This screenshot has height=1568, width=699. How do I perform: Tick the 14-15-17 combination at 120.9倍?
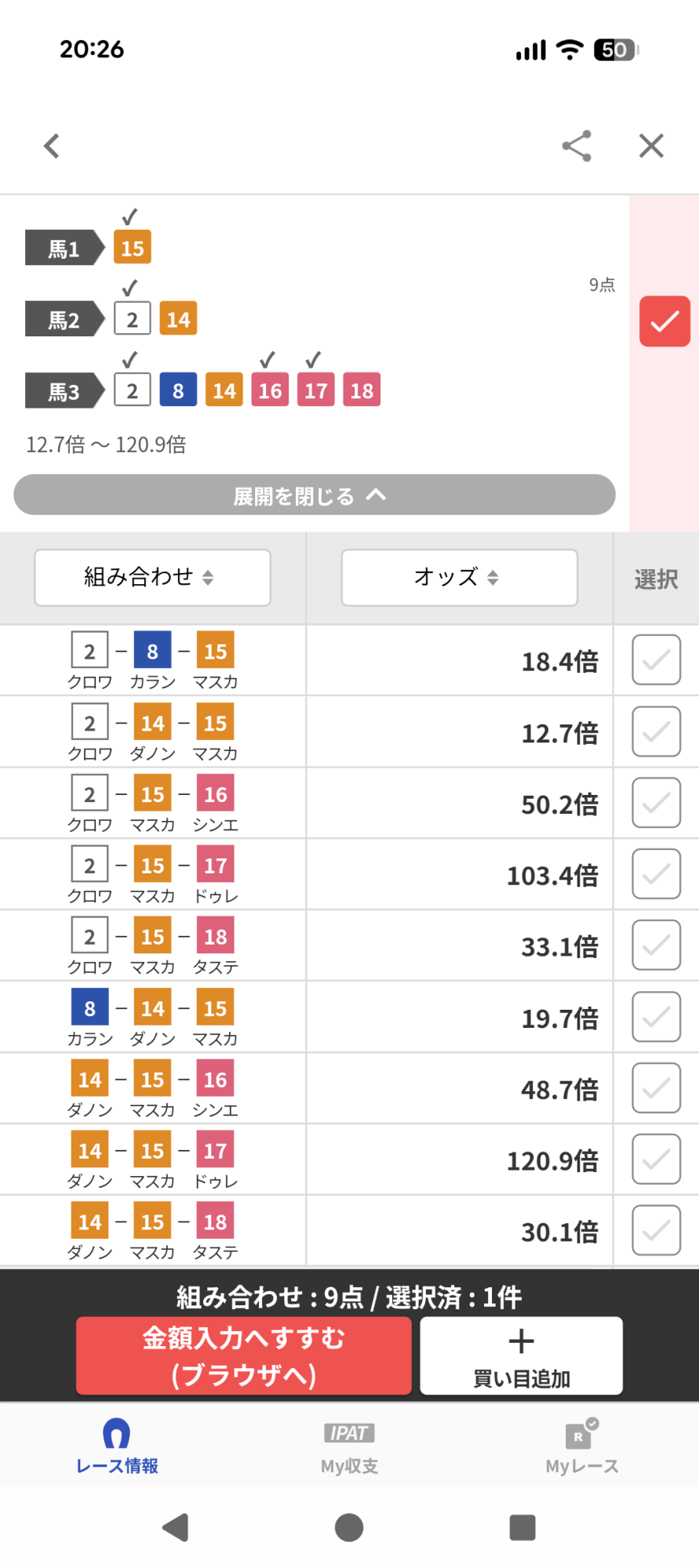point(656,1160)
